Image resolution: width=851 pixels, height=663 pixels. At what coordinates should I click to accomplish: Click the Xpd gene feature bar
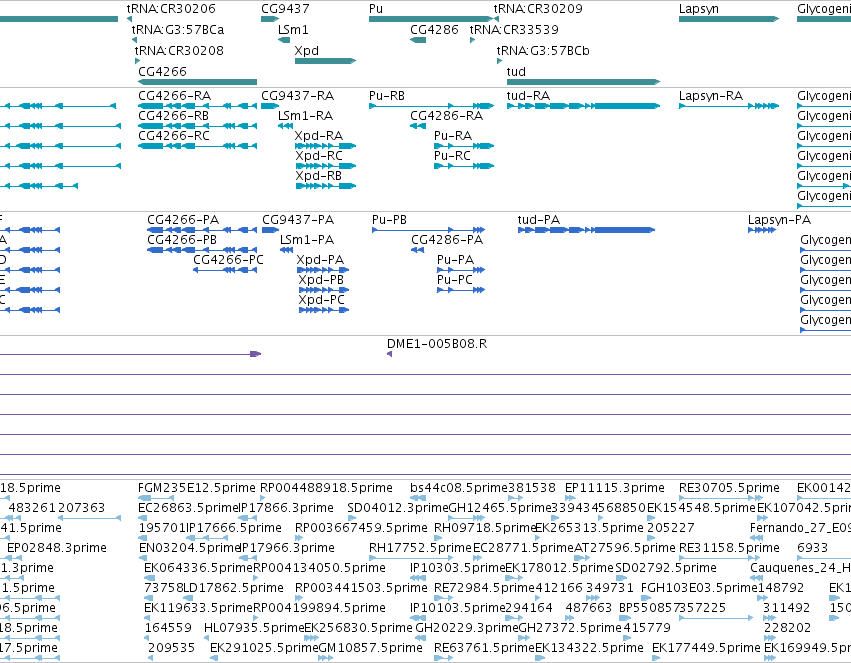325,61
